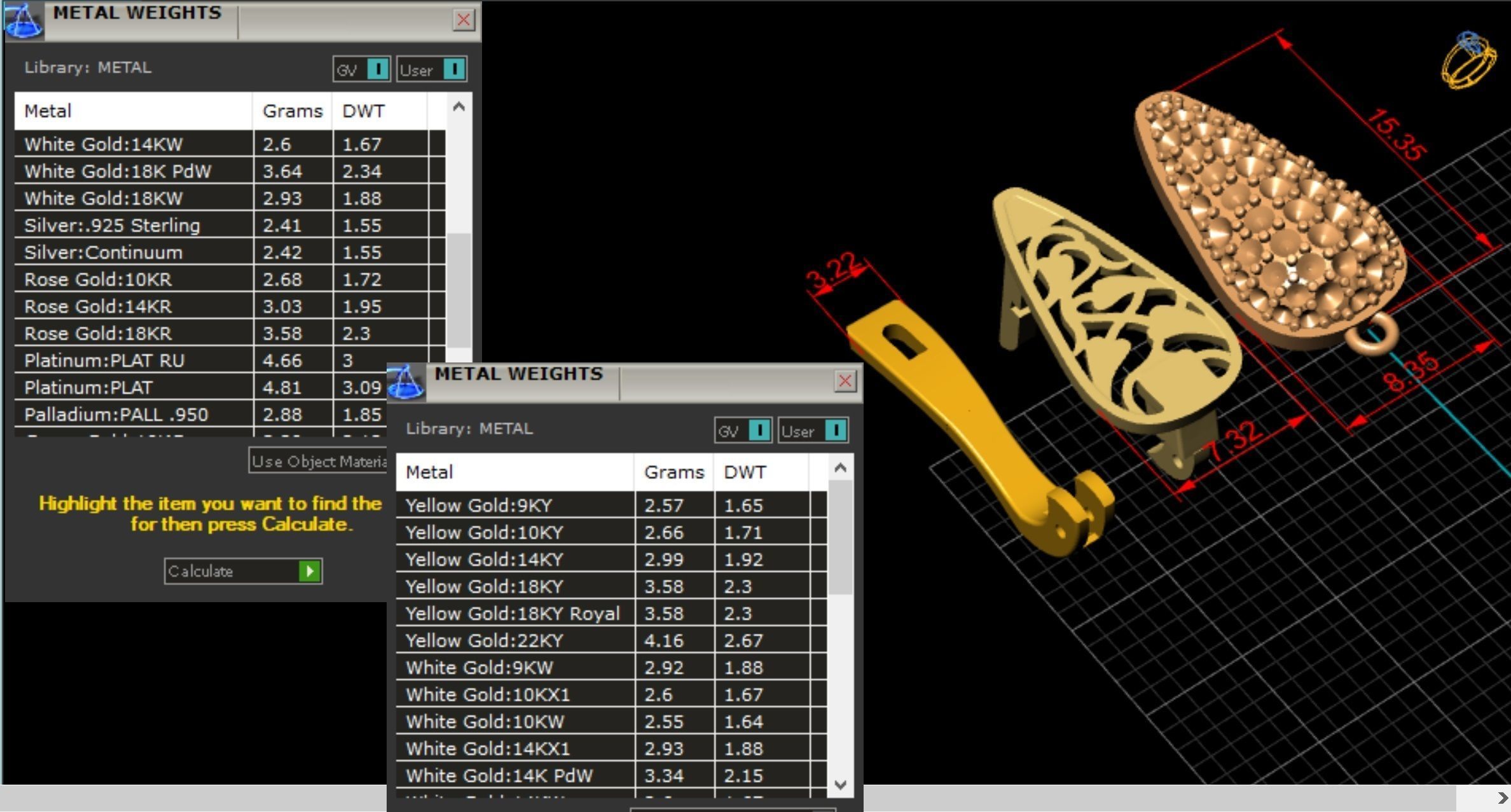Toggle the User library switch in the lower panel
This screenshot has width=1511, height=812.
[x=836, y=430]
